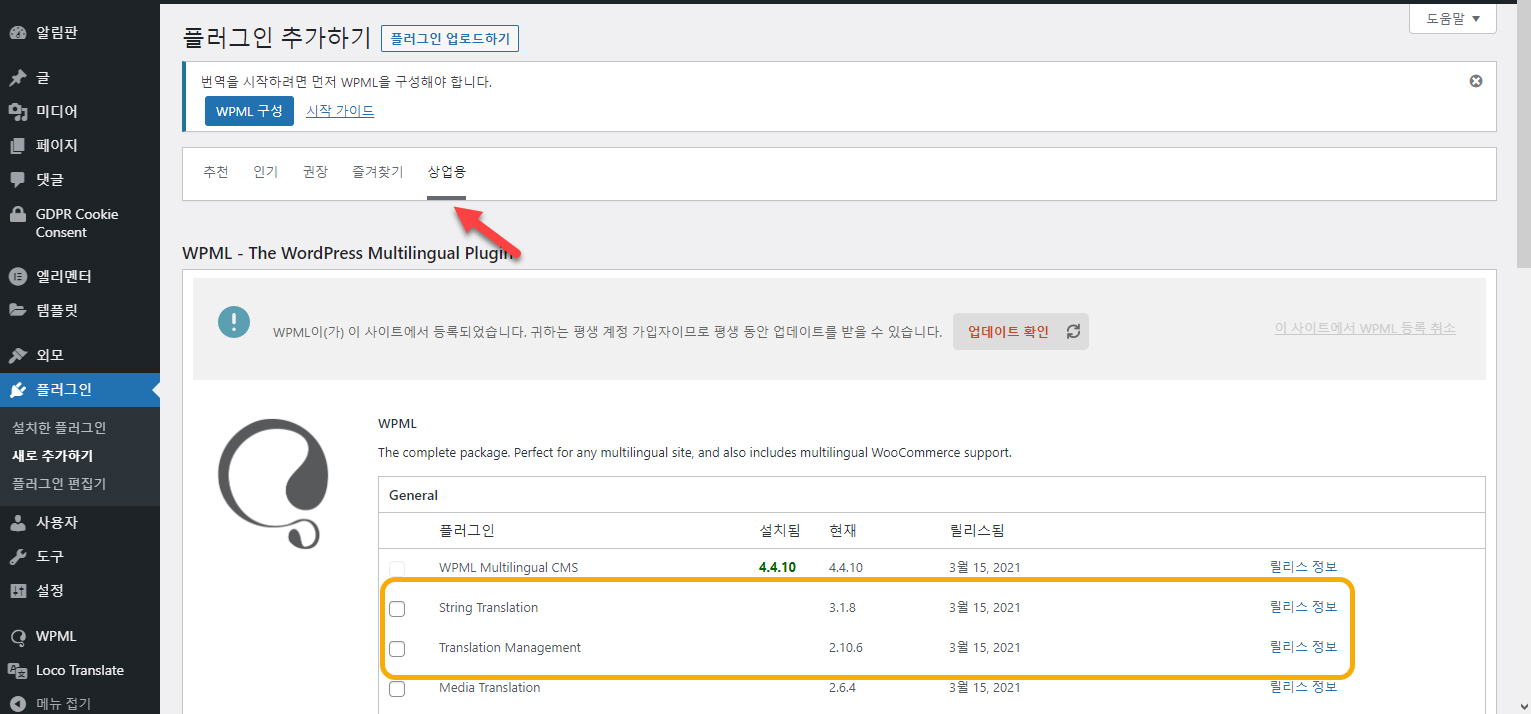Switch to the 권장 tab
The height and width of the screenshot is (714, 1531).
click(x=315, y=172)
